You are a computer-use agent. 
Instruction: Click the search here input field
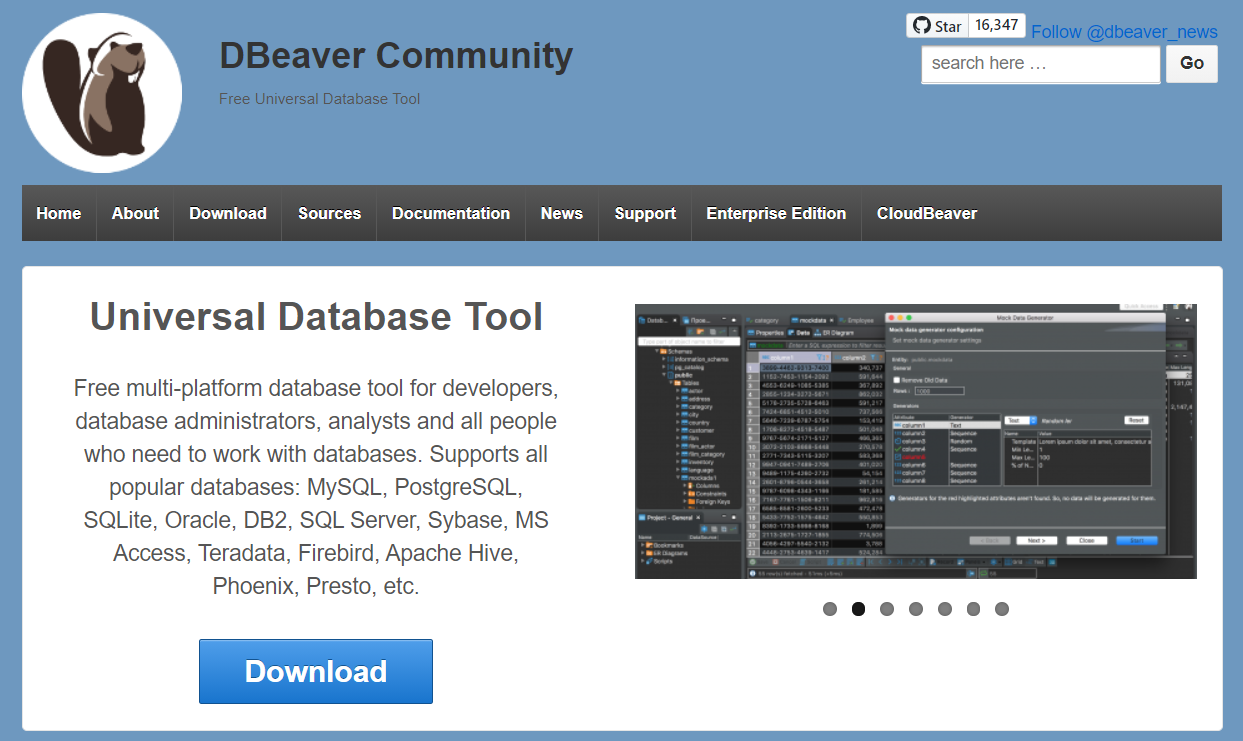click(1038, 63)
